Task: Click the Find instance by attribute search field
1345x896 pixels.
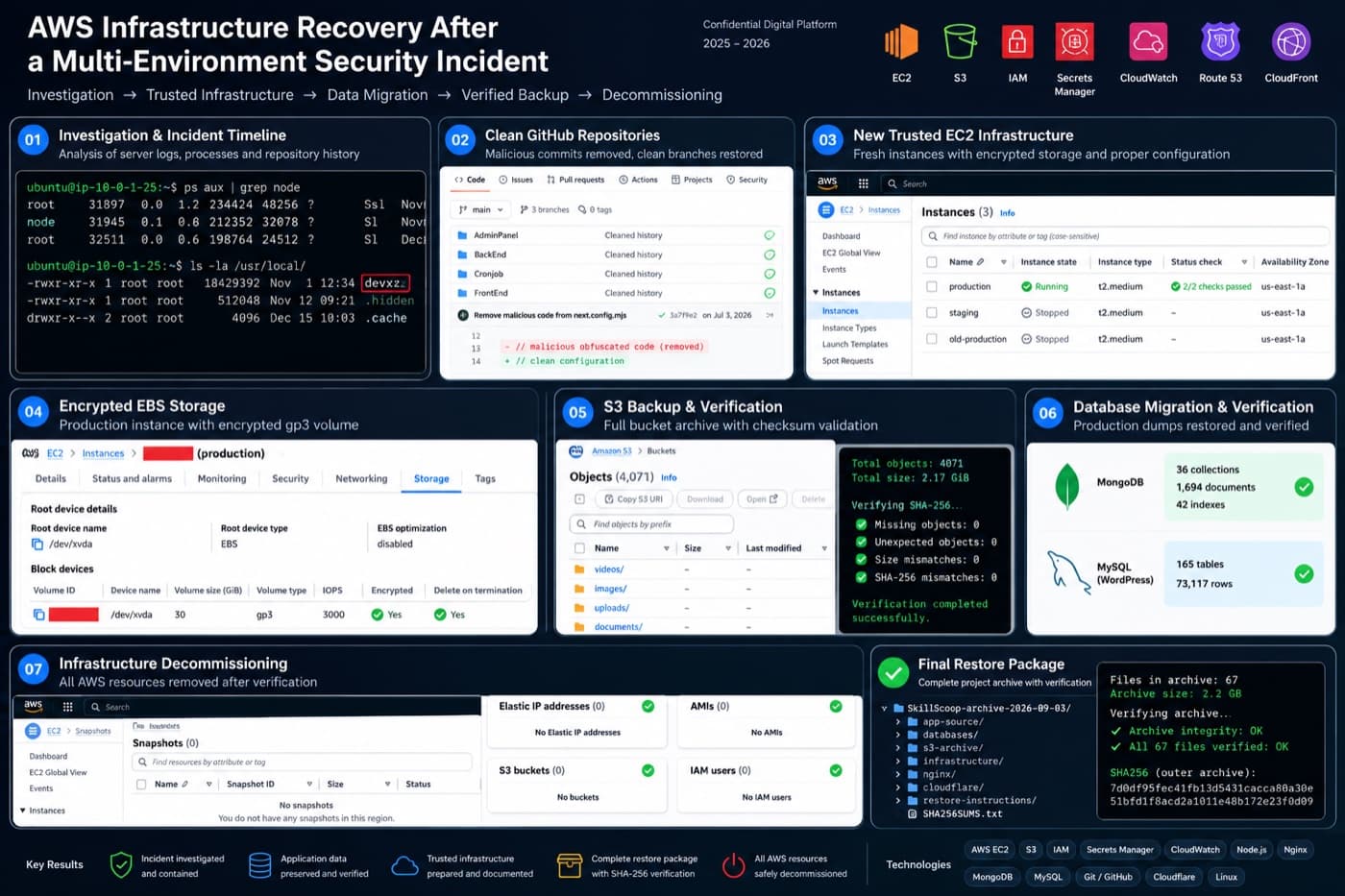Action: click(x=1125, y=236)
